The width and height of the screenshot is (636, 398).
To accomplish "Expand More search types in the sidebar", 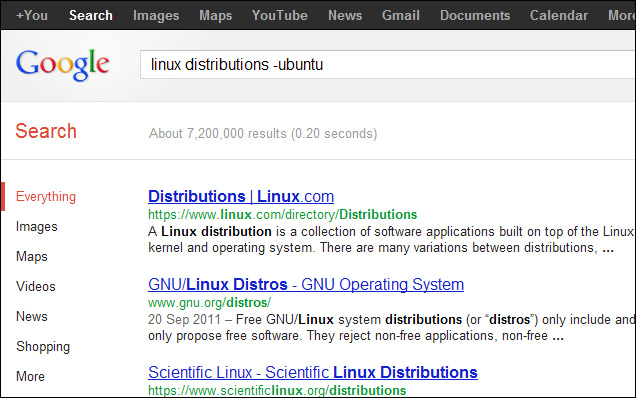I will tap(30, 376).
